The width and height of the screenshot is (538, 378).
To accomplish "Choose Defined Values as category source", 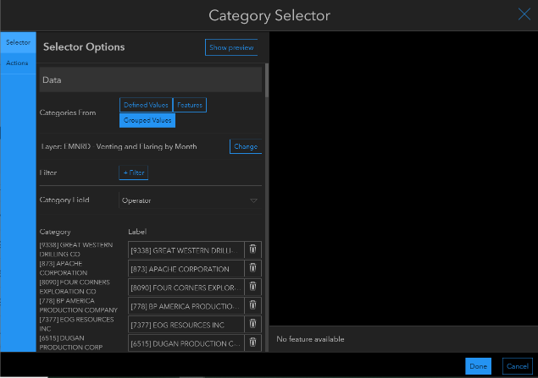I will point(146,105).
